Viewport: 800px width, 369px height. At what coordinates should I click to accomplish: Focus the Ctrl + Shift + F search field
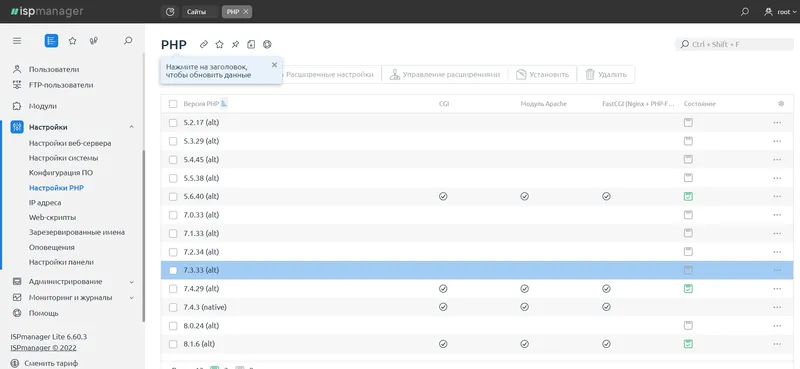pyautogui.click(x=734, y=44)
